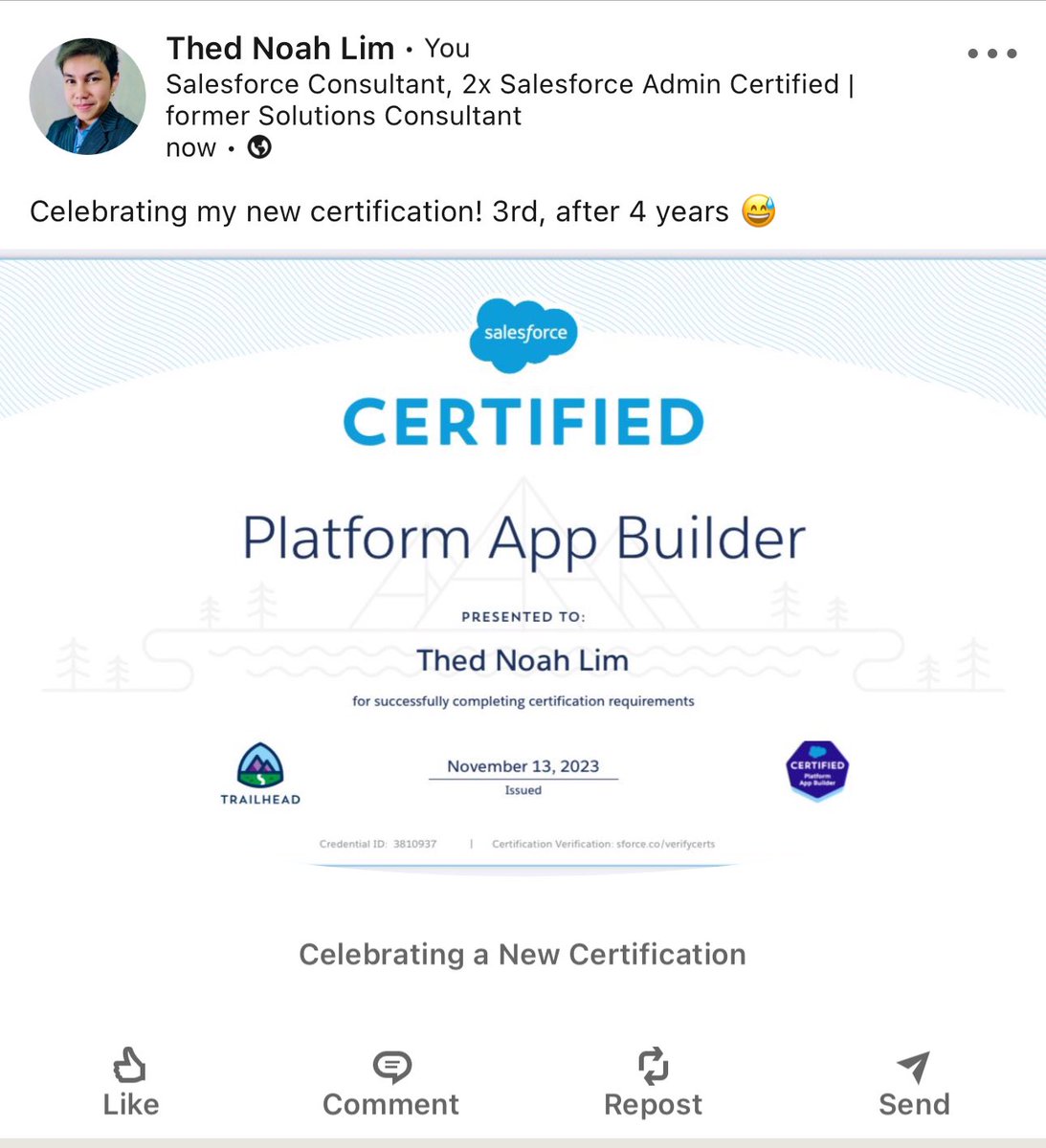The image size is (1046, 1148).
Task: Click the Trailhead mountain badge logo
Action: coord(260,774)
